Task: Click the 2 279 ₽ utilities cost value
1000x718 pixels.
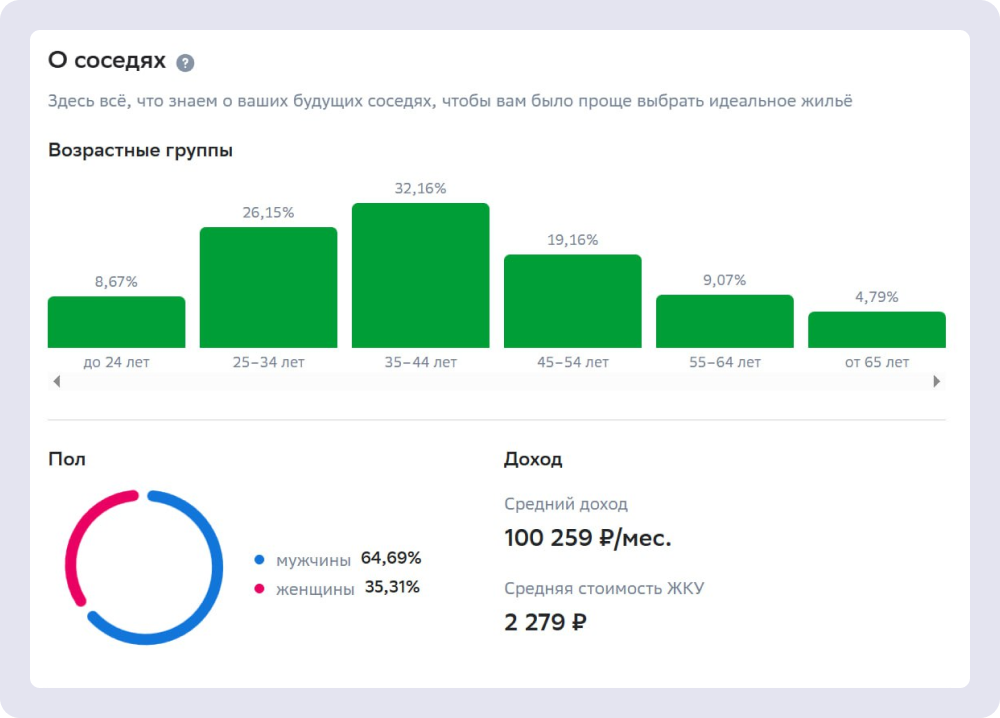Action: click(545, 622)
